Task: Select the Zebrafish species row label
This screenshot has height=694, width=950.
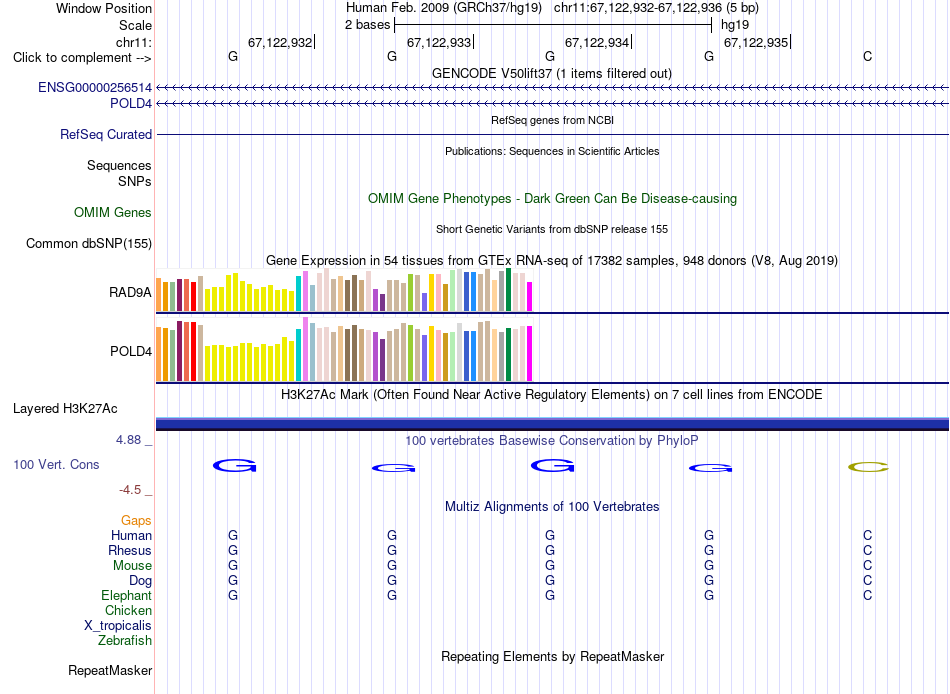Action: point(125,640)
